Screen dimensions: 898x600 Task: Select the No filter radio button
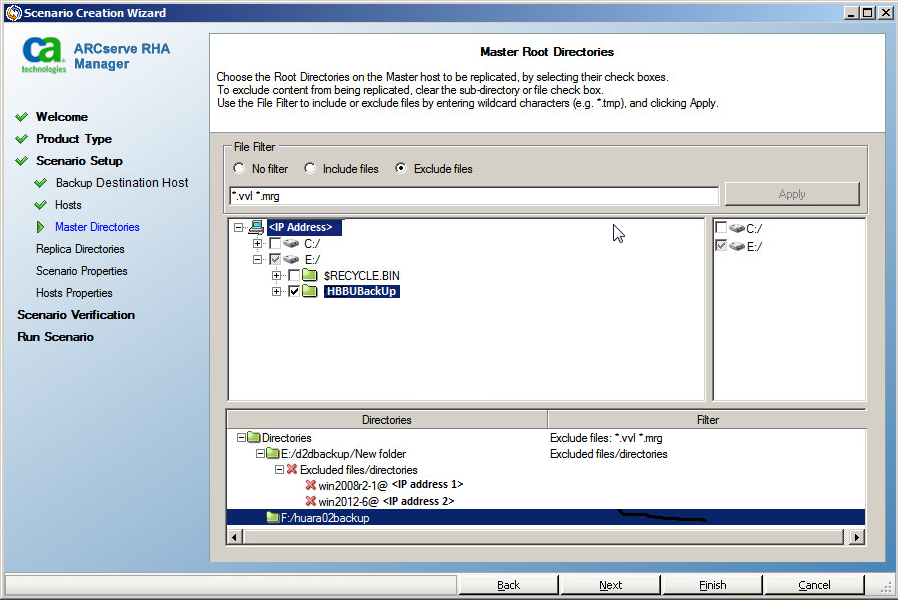coord(239,168)
